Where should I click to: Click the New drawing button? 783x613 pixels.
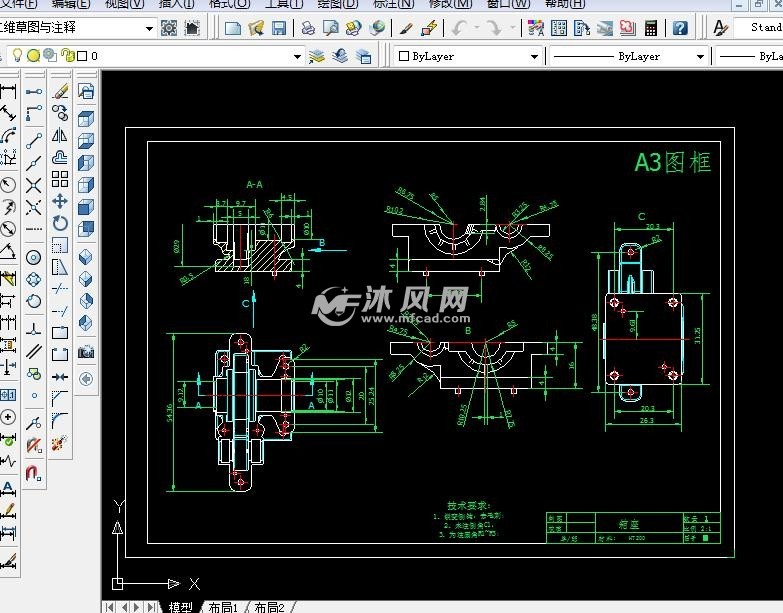(x=233, y=28)
